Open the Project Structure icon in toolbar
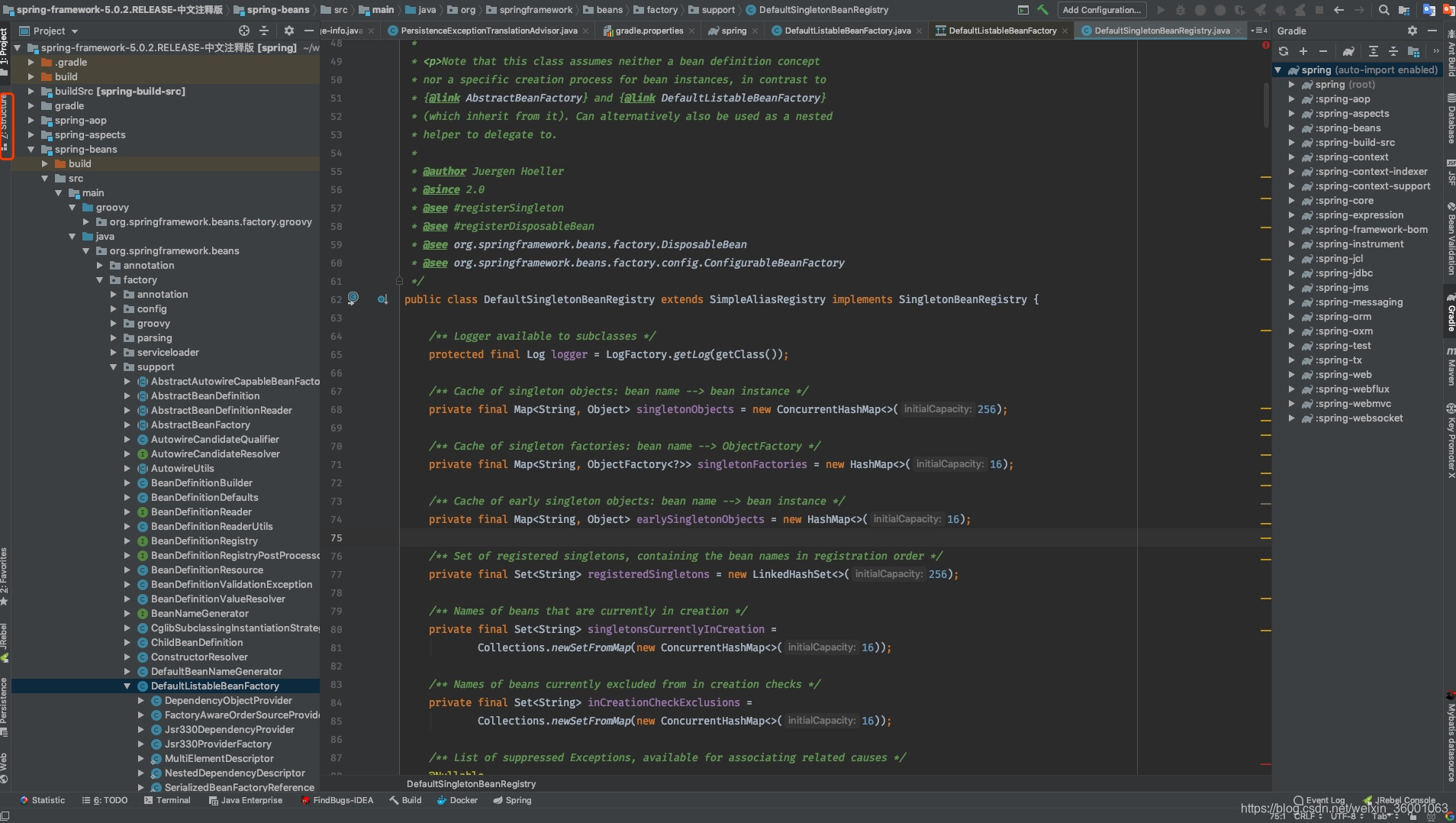1456x823 pixels. tap(1404, 10)
